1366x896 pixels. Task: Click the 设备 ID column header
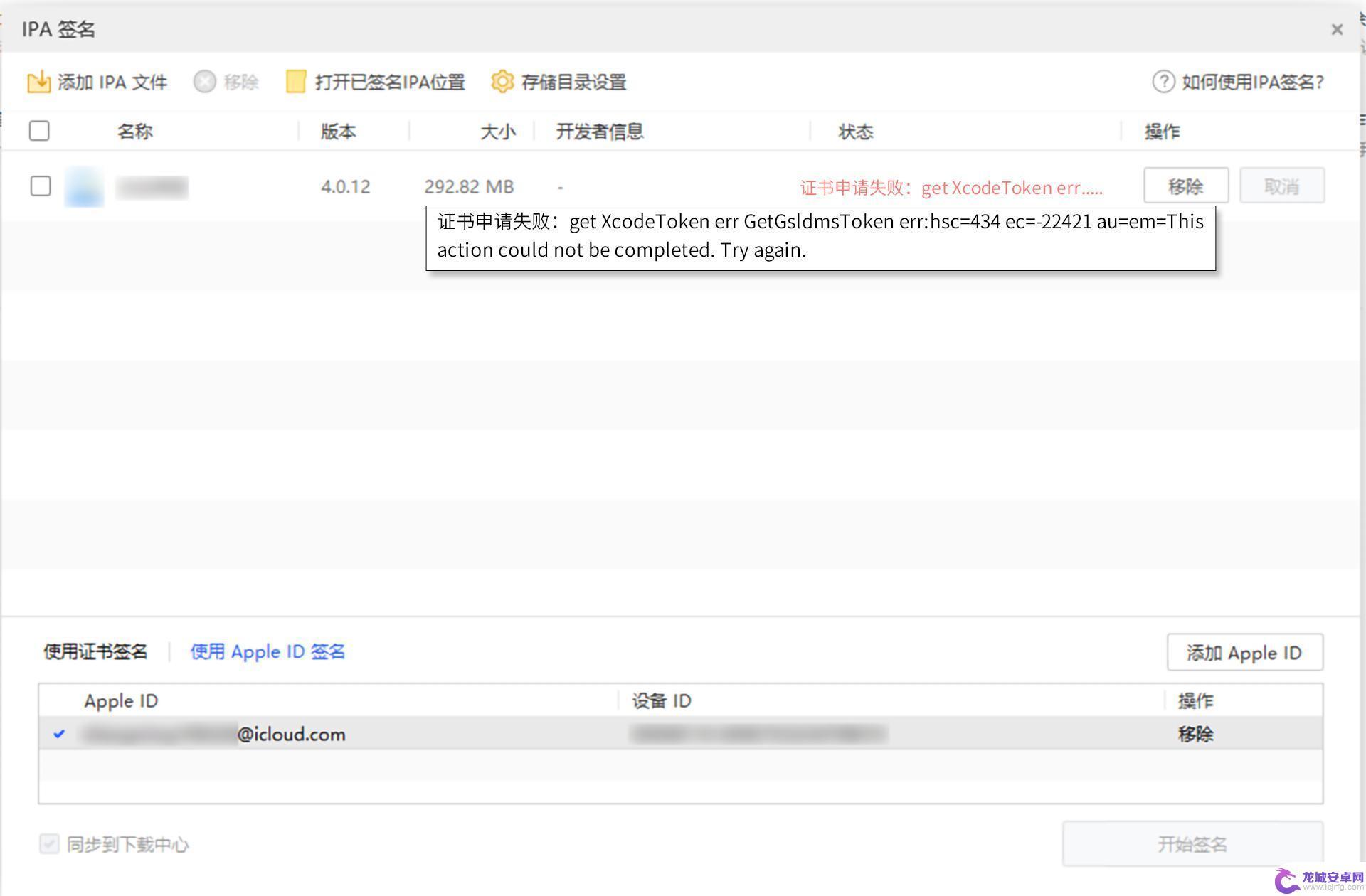point(662,701)
